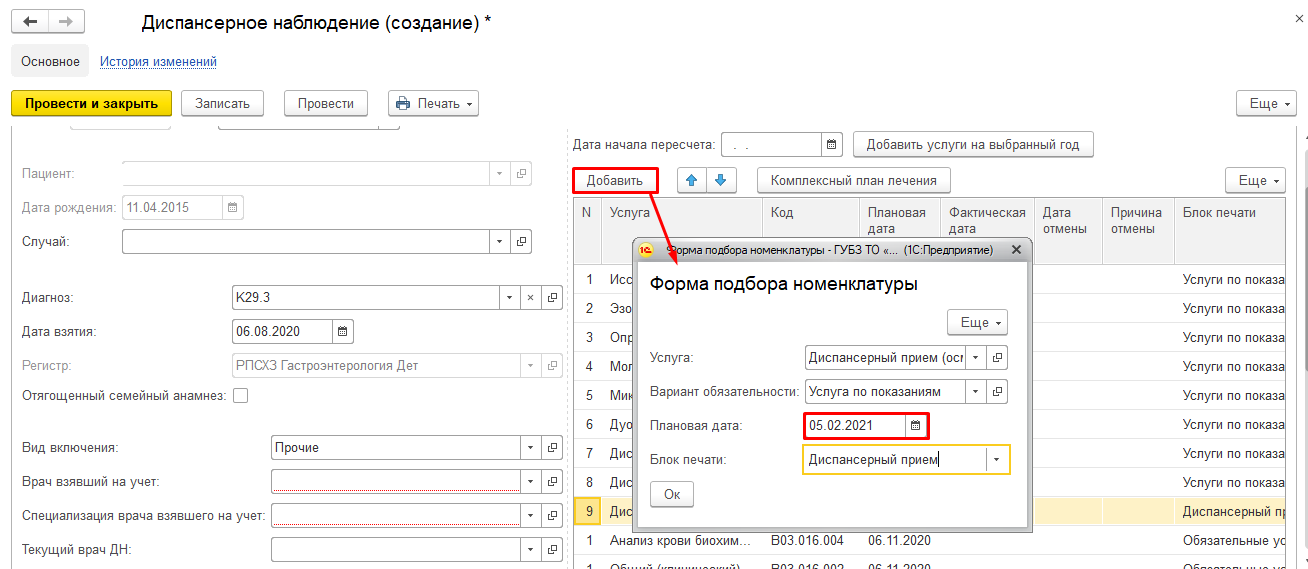Expand Вариант обязательности dropdown list
Screen dimensions: 1308x569
pyautogui.click(x=975, y=392)
